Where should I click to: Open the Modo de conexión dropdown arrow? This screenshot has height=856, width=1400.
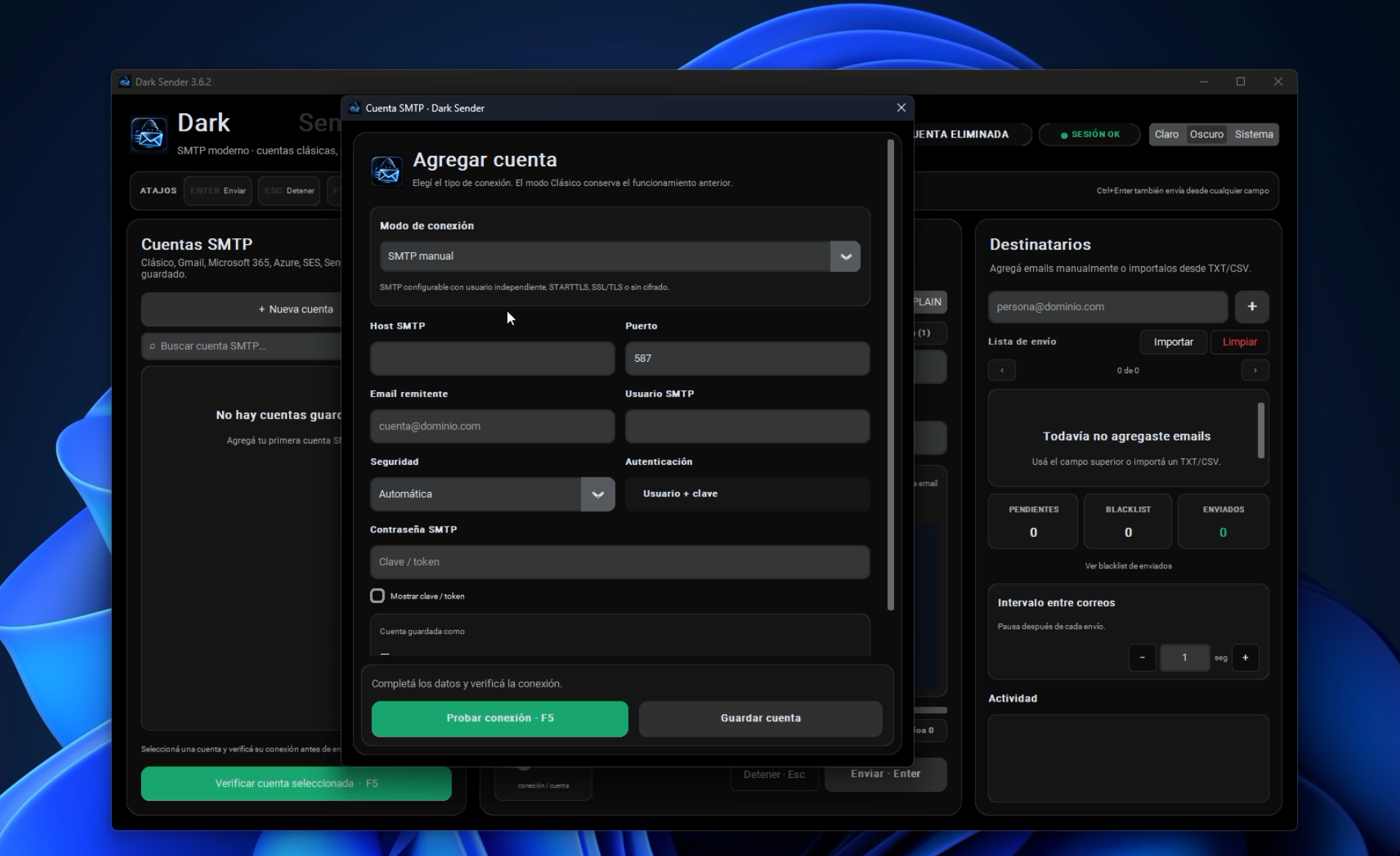[x=845, y=257]
